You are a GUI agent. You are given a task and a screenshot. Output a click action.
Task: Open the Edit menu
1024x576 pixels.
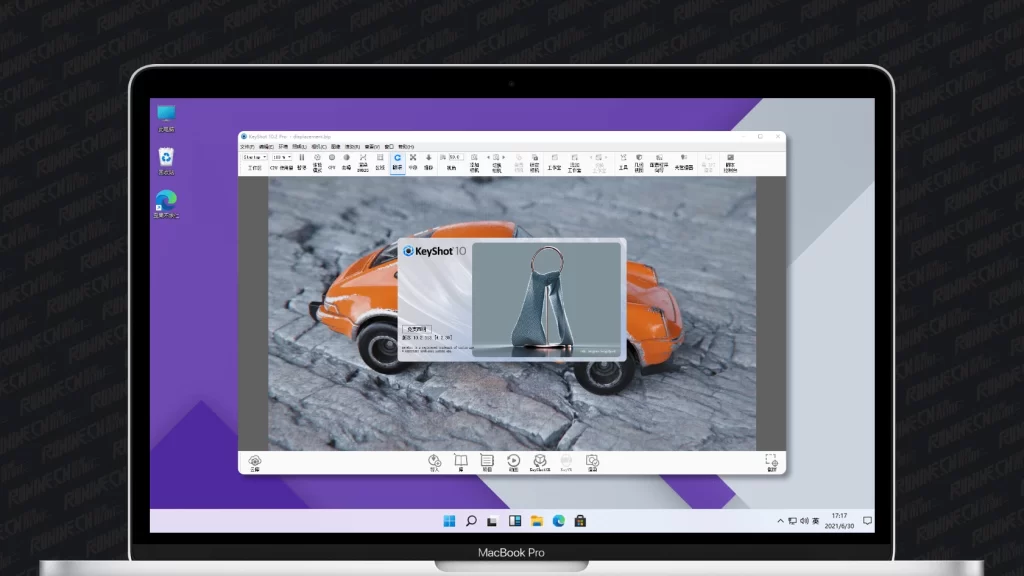coord(265,146)
